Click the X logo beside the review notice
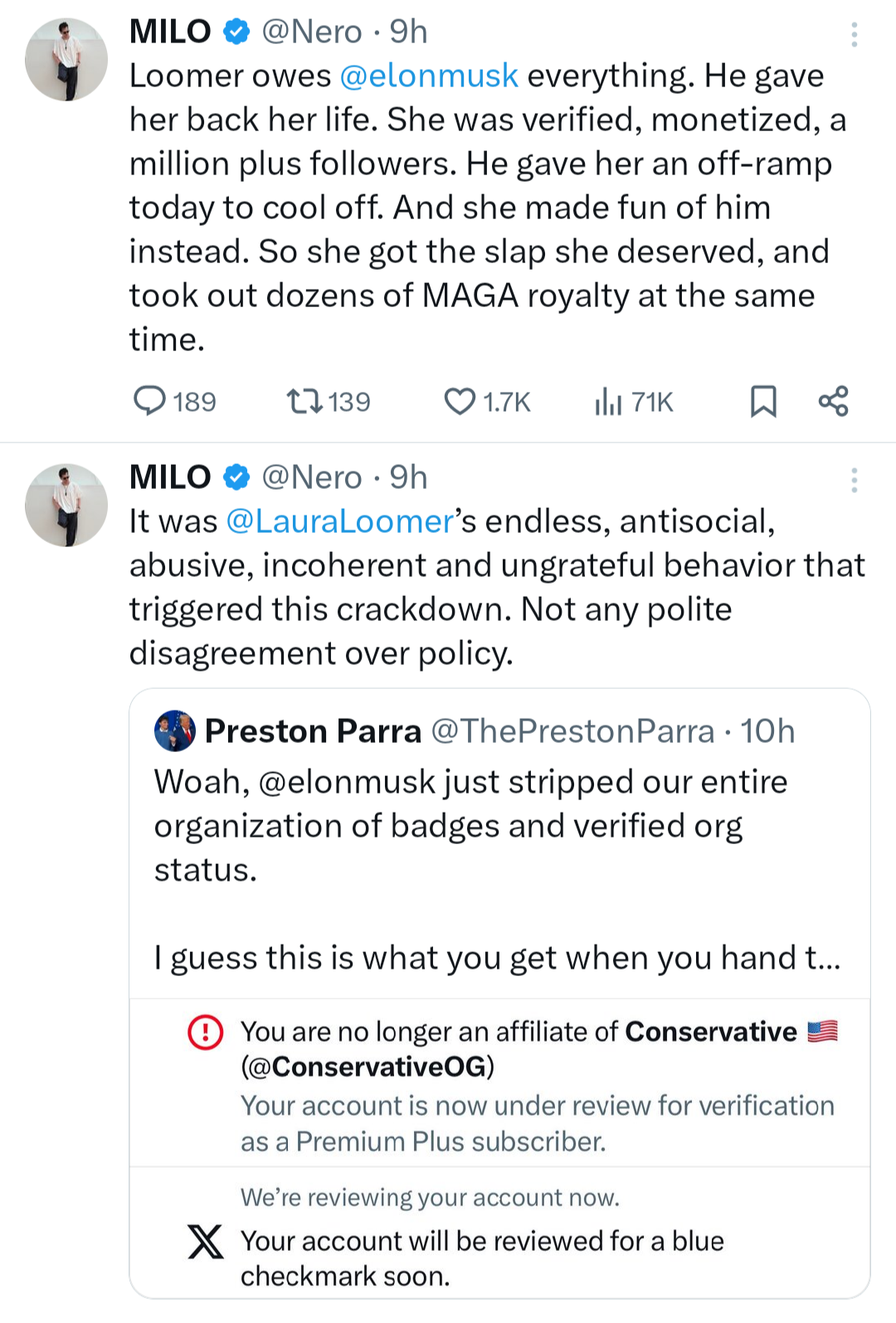 (x=206, y=1242)
